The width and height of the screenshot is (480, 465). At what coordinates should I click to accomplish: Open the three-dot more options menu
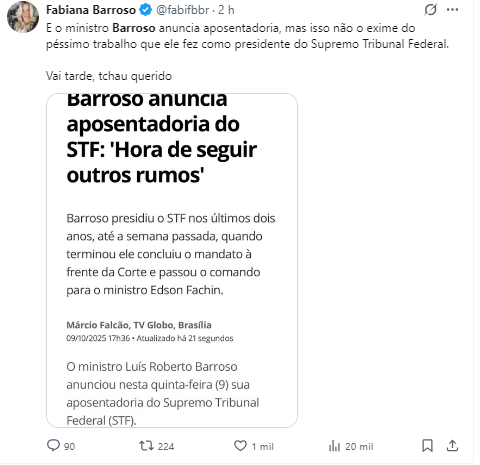pos(452,10)
